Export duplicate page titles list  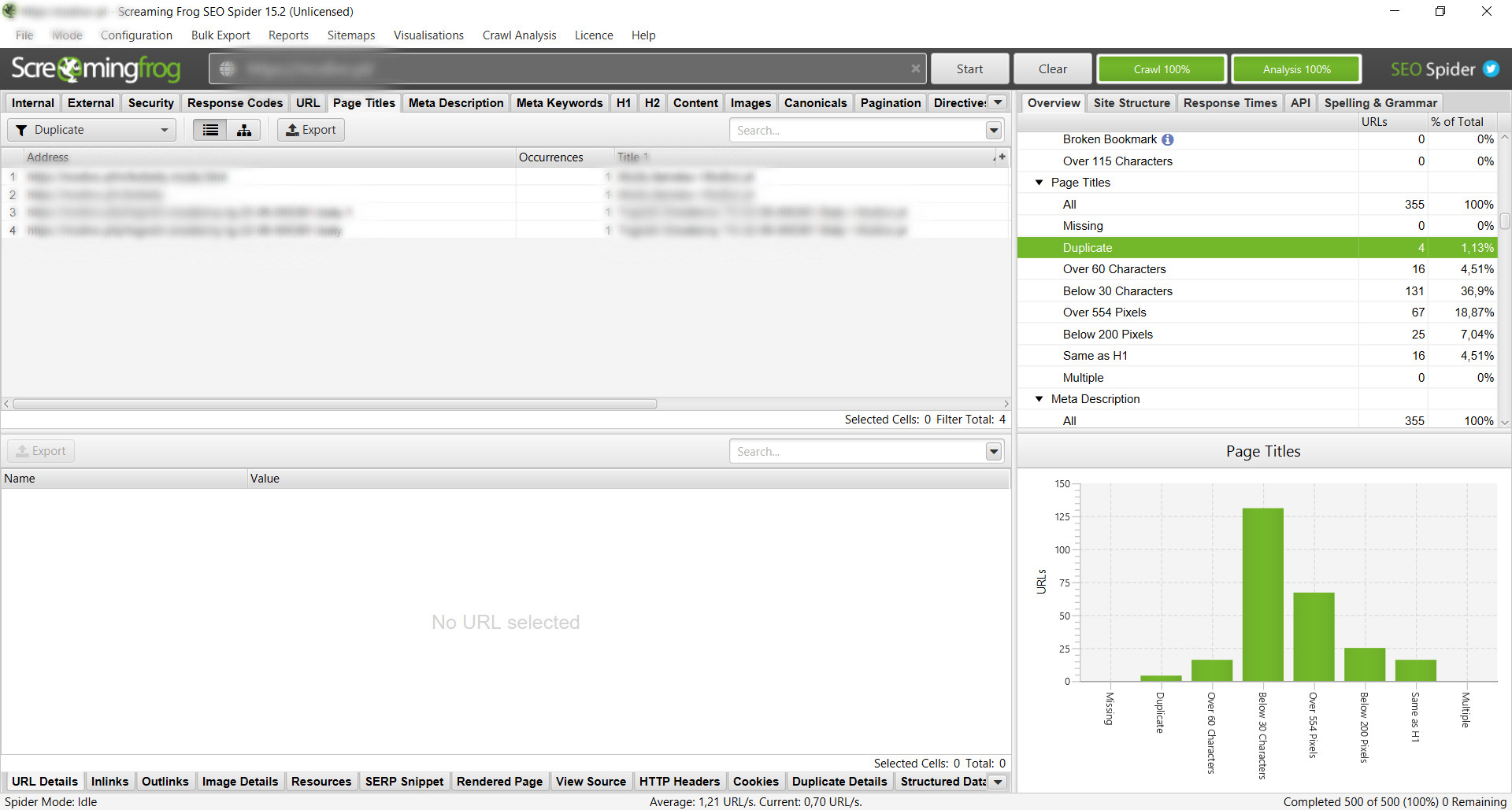(311, 130)
